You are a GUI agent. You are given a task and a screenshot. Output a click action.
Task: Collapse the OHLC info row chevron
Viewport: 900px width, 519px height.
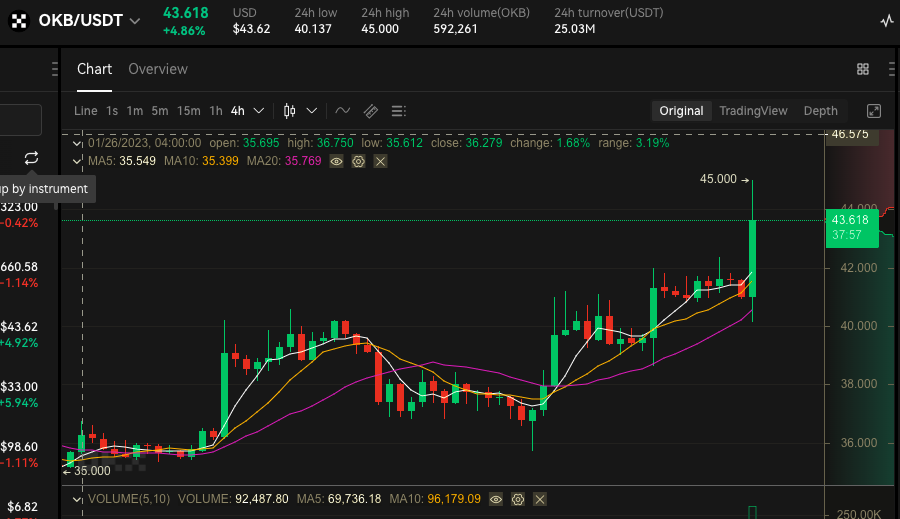77,143
